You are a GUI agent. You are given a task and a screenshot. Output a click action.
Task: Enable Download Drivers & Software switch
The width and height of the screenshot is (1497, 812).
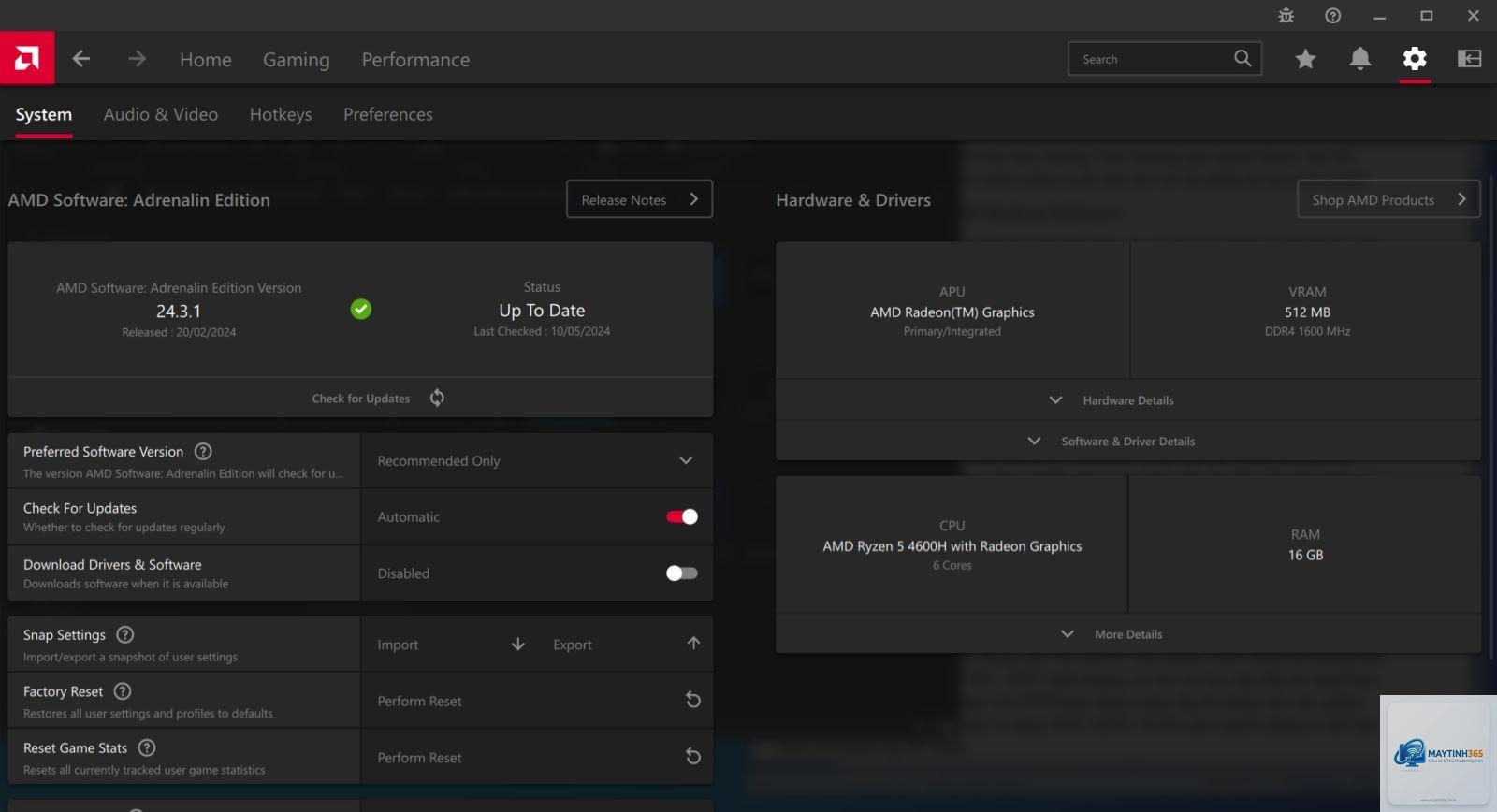(x=682, y=573)
